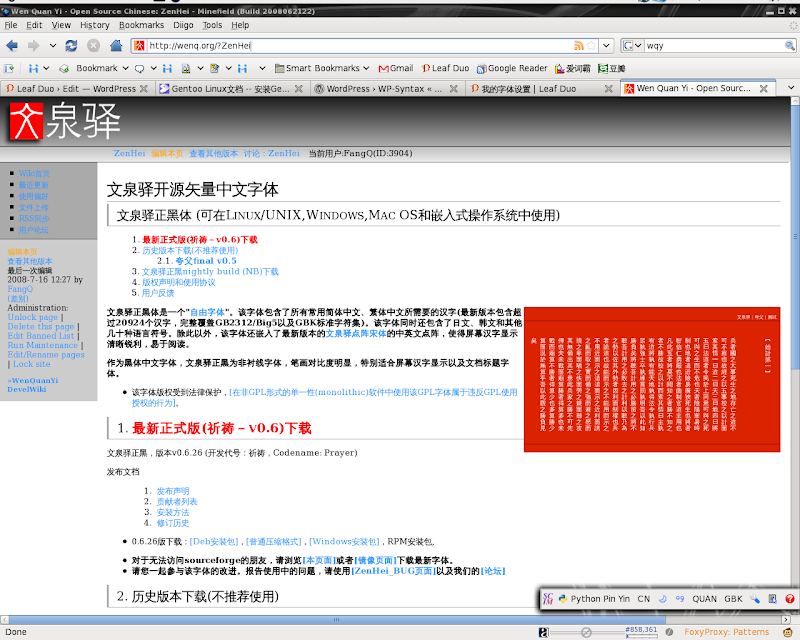This screenshot has width=800, height=640.
Task: Reload the current page
Action: pyautogui.click(x=71, y=46)
